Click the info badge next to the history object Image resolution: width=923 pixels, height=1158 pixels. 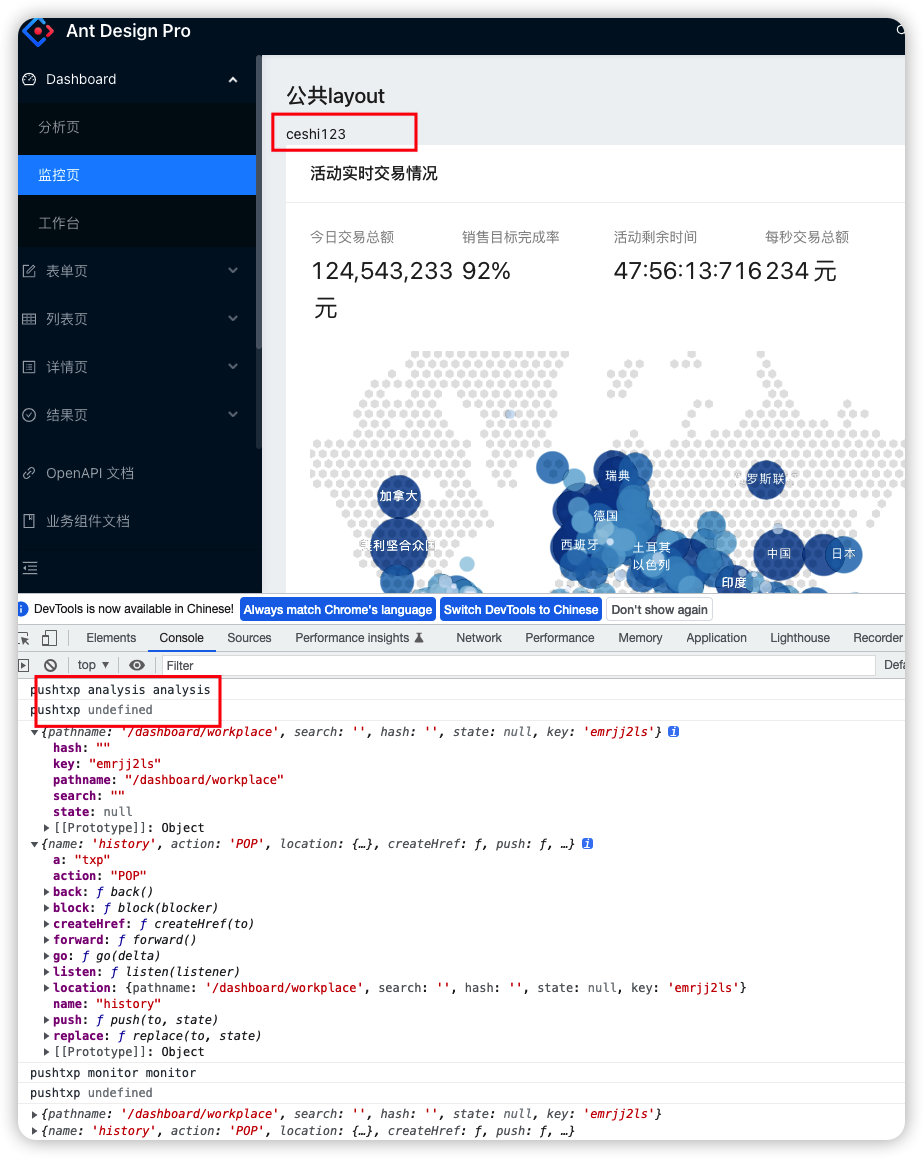pos(588,843)
